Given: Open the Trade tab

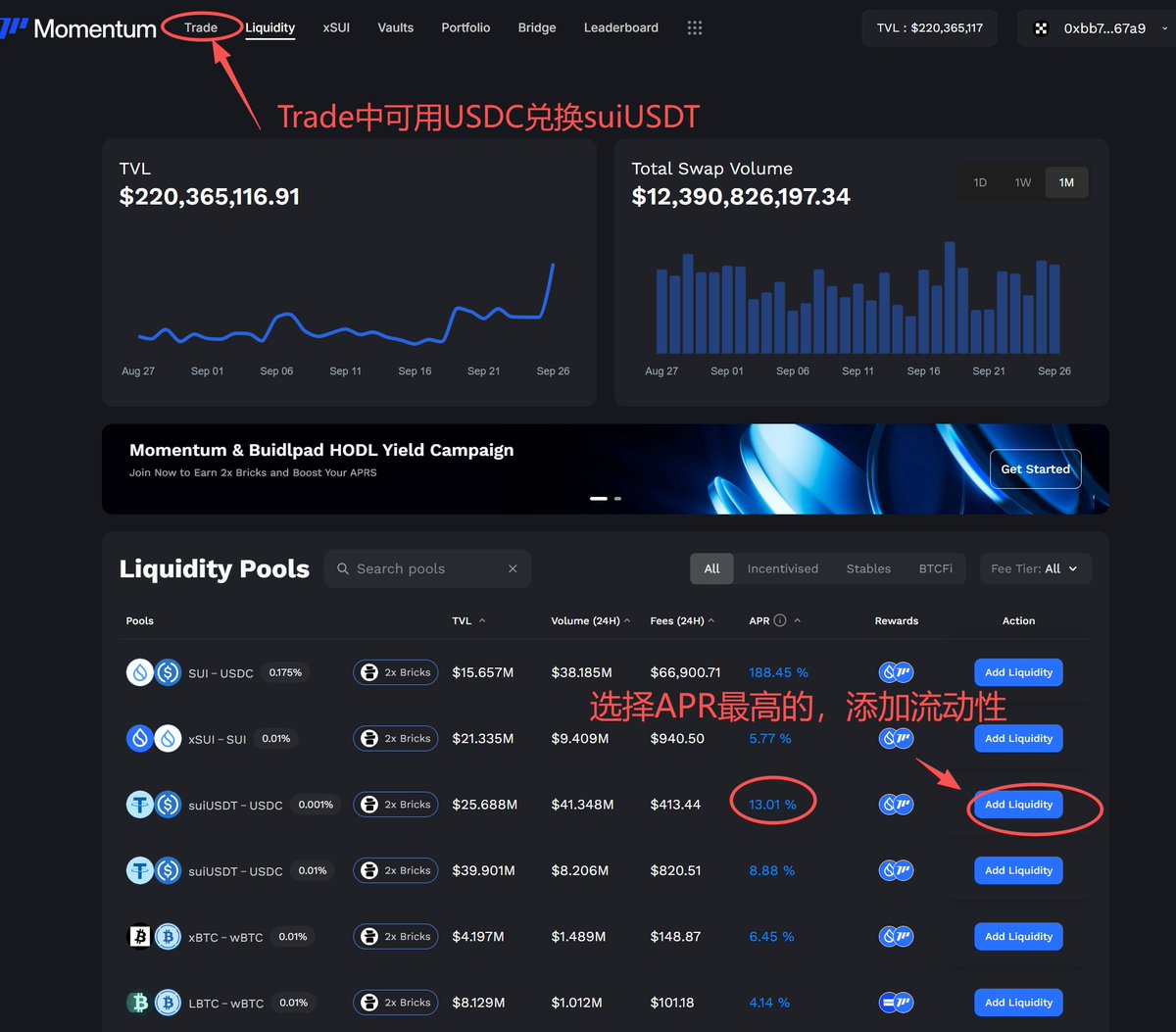Looking at the screenshot, I should pyautogui.click(x=201, y=27).
